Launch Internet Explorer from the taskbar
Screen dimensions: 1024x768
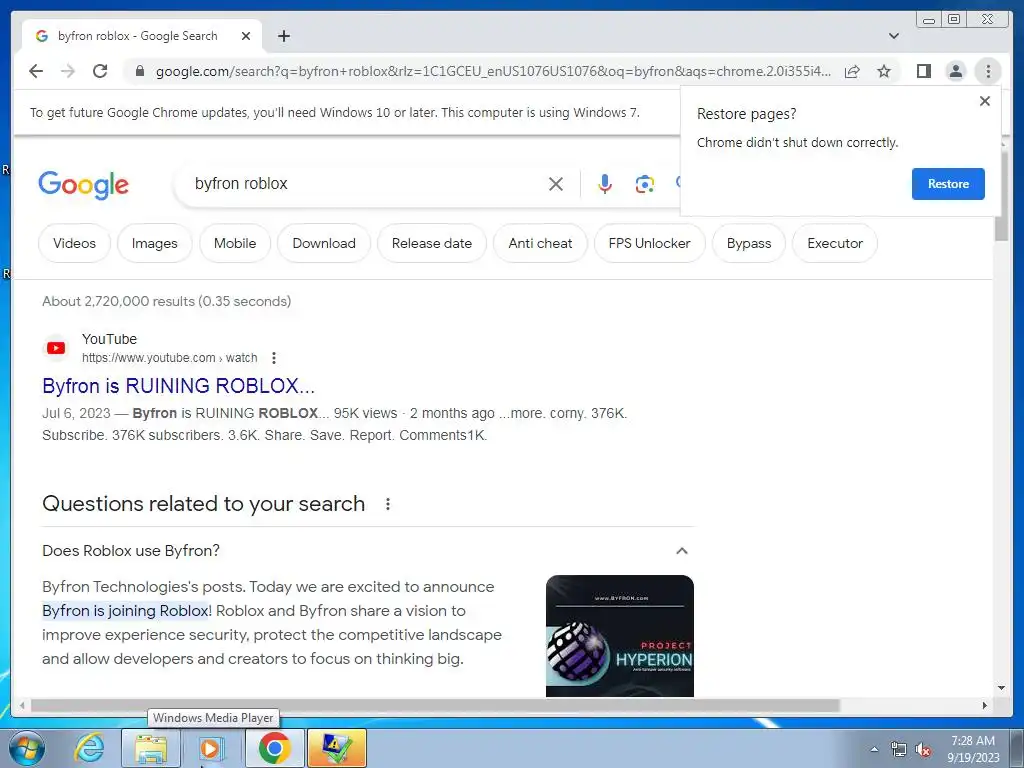pos(89,748)
